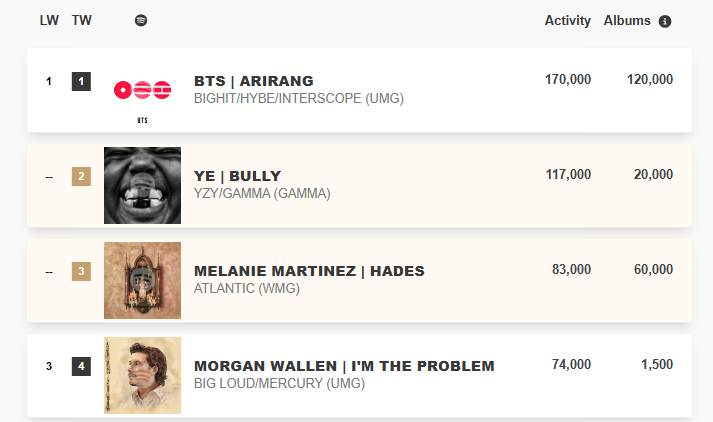The height and width of the screenshot is (422, 713).
Task: Open the Ye Bully album cover
Action: pos(142,186)
